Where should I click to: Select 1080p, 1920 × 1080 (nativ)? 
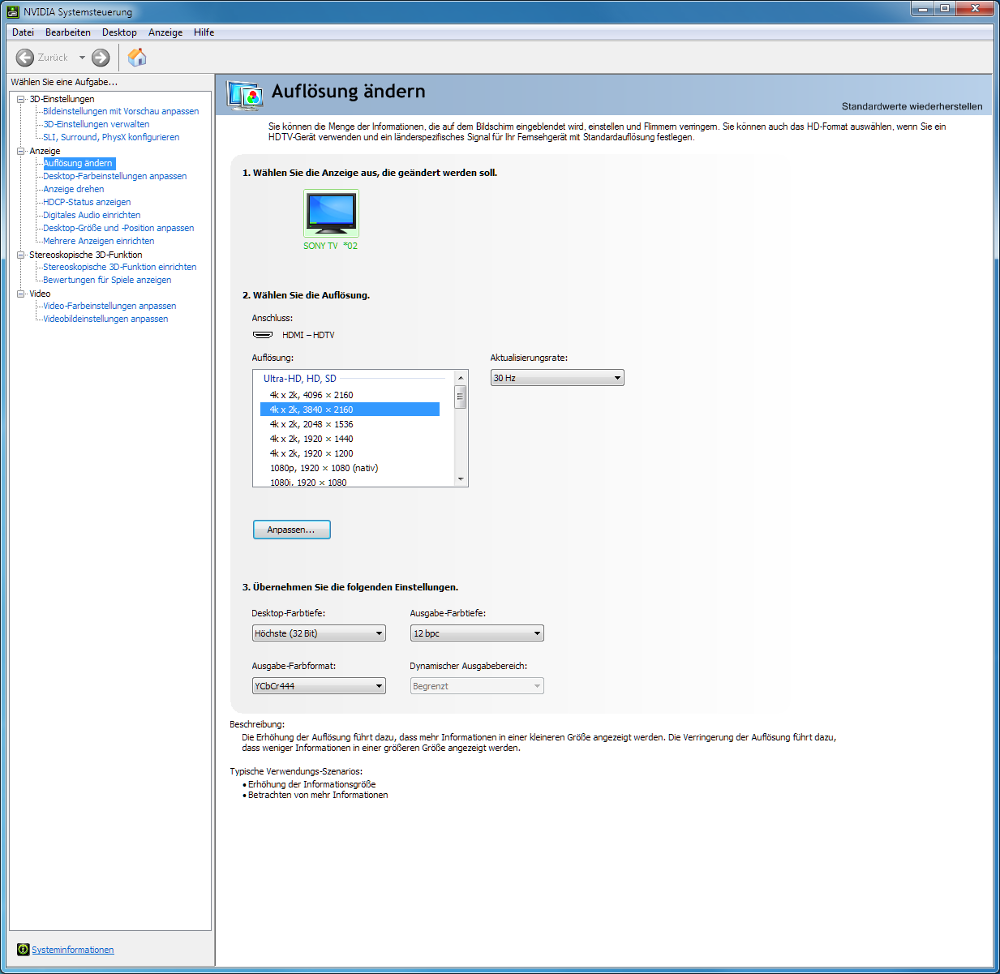pos(349,468)
